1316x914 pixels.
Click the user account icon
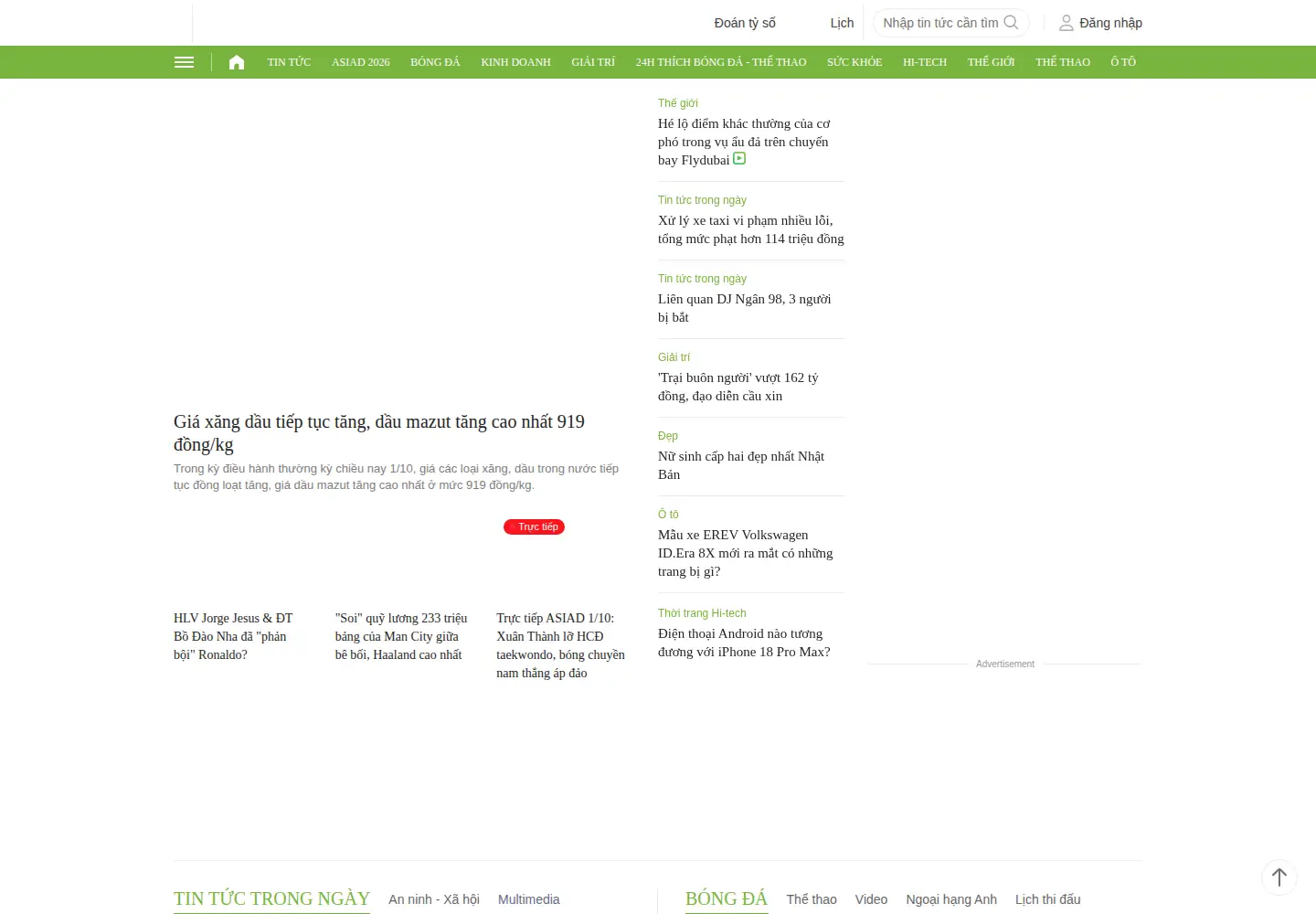pos(1066,23)
